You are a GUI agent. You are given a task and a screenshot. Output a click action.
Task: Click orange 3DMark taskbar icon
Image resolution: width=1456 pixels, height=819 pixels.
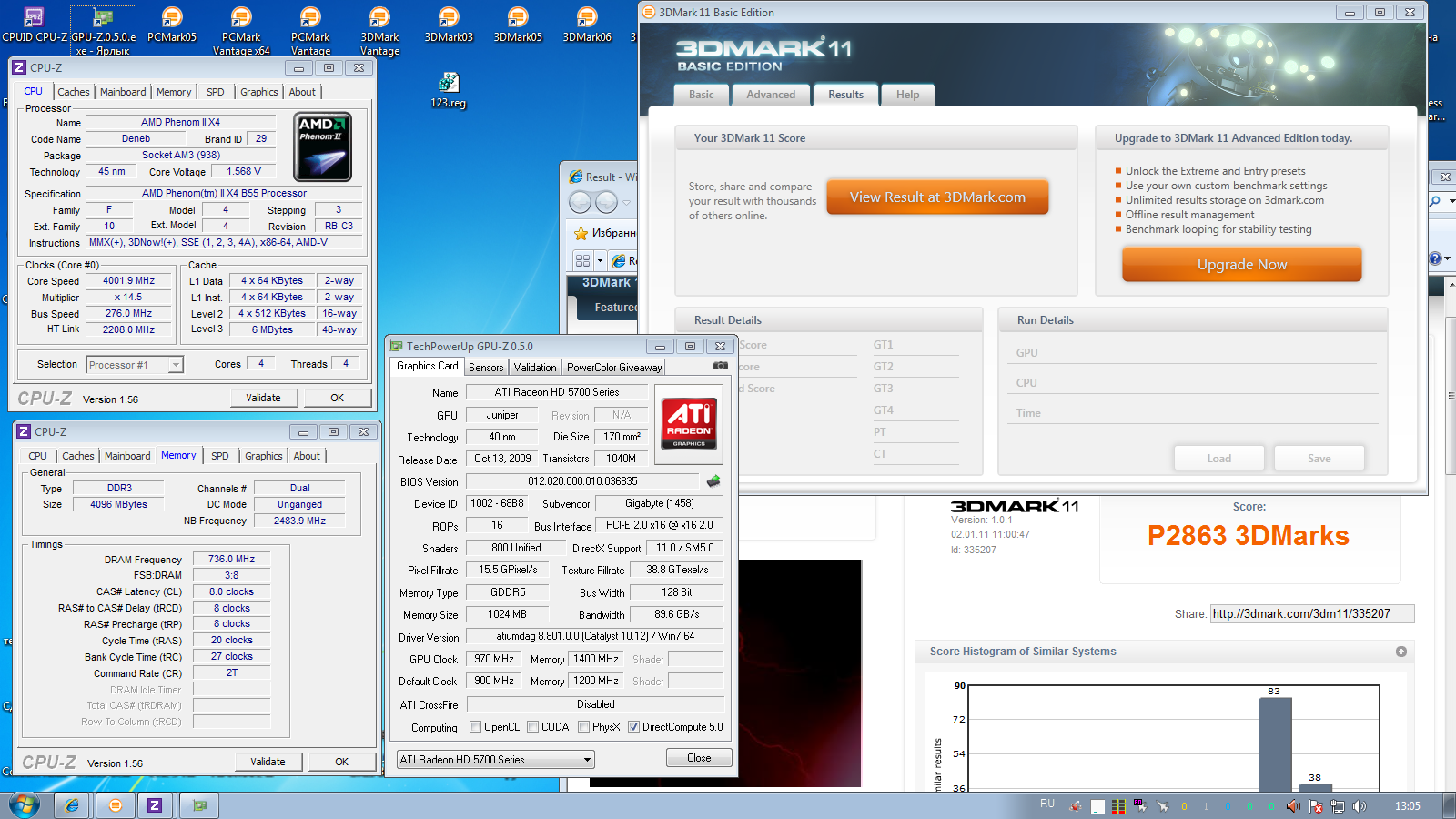coord(115,805)
